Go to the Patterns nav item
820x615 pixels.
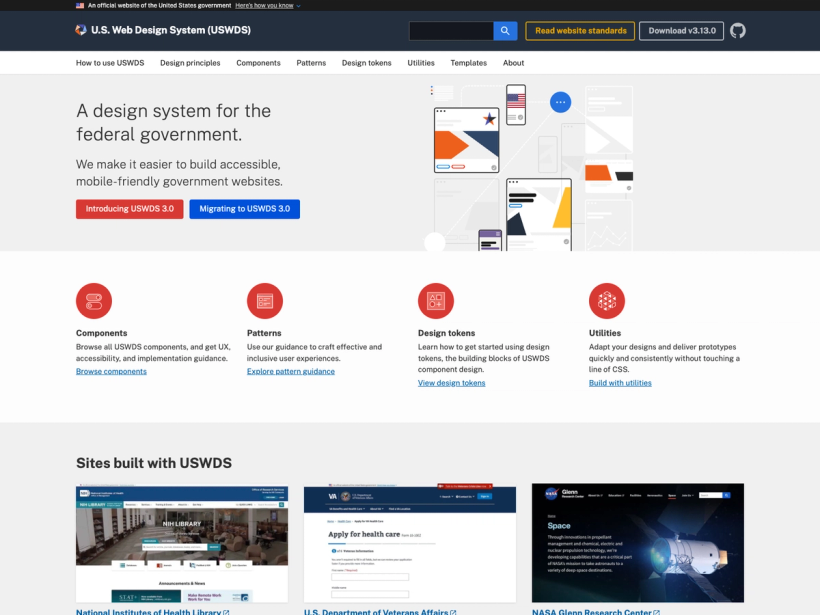(x=311, y=63)
